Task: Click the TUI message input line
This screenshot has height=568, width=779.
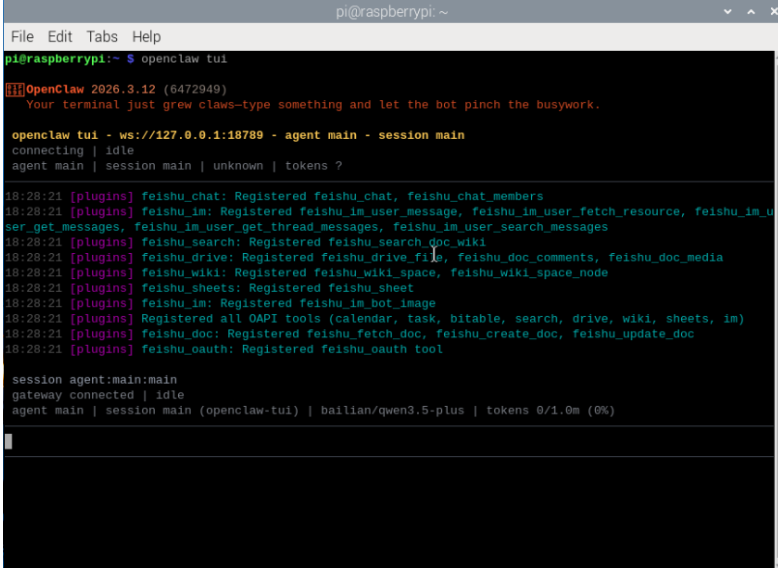Action: tap(389, 441)
